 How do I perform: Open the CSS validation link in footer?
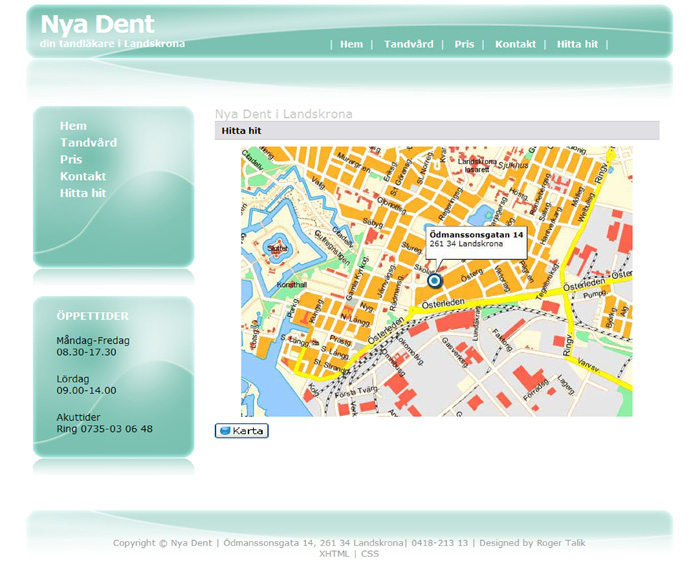370,554
